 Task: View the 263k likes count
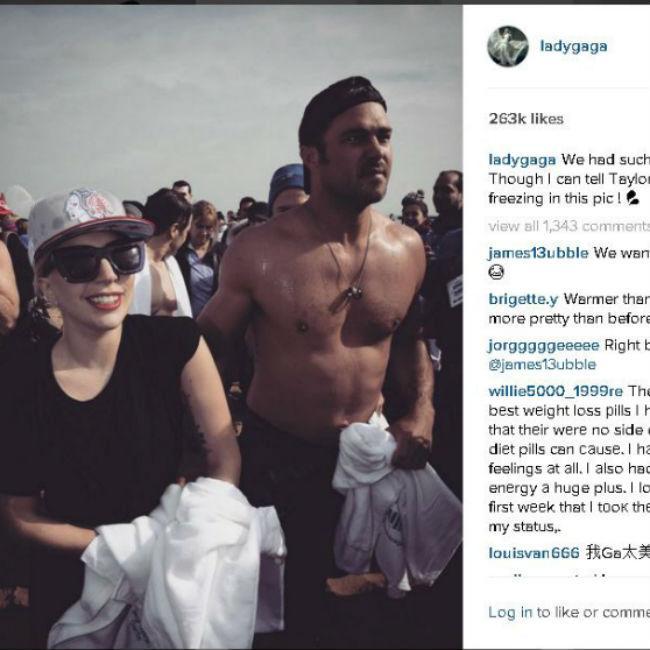click(x=526, y=119)
